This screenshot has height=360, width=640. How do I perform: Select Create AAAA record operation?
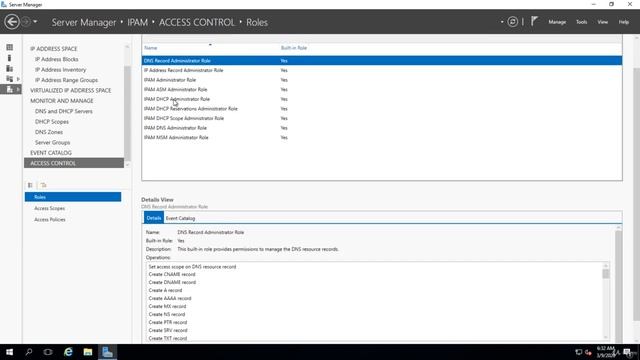point(170,298)
